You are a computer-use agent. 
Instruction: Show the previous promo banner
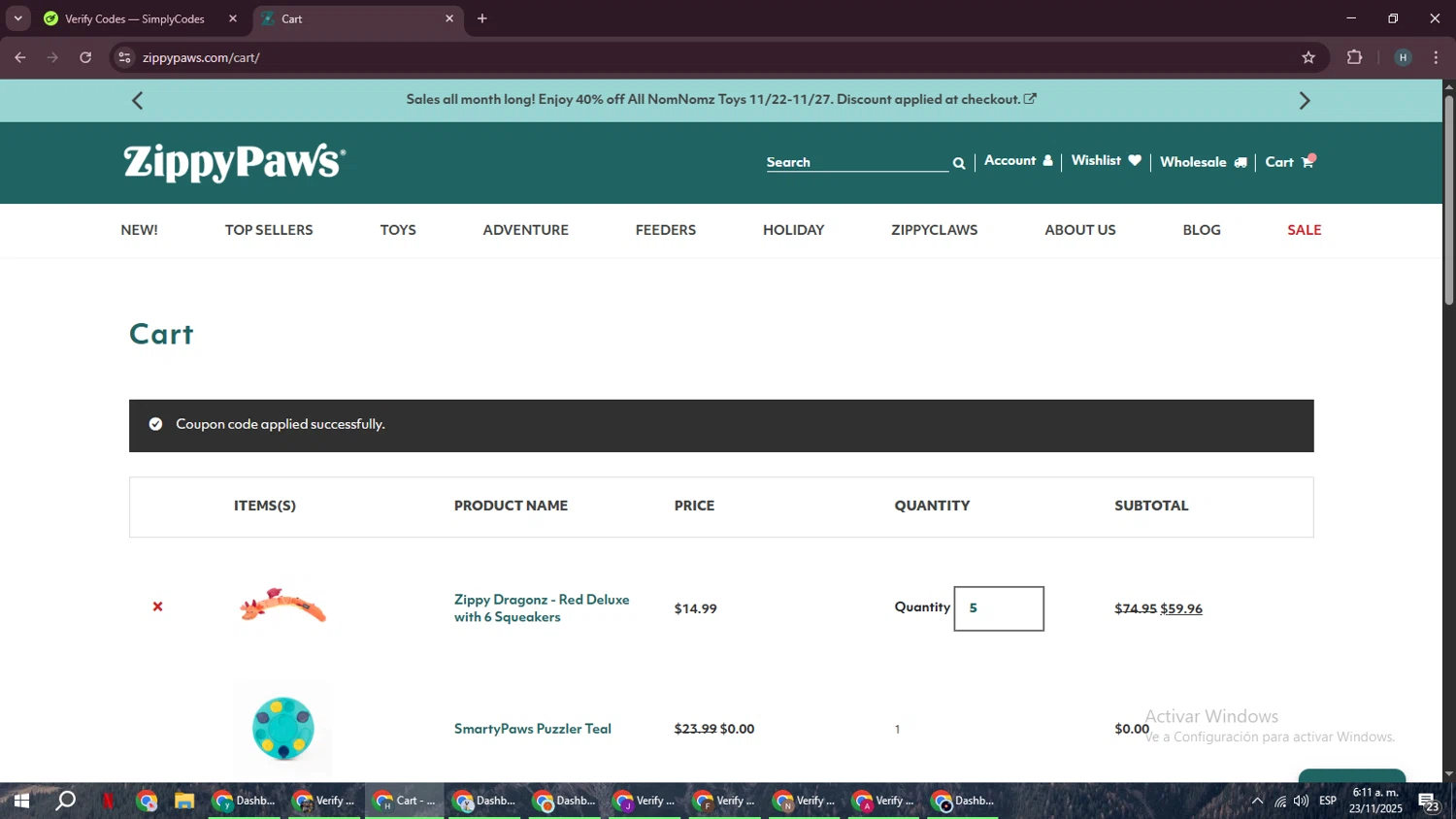[138, 100]
